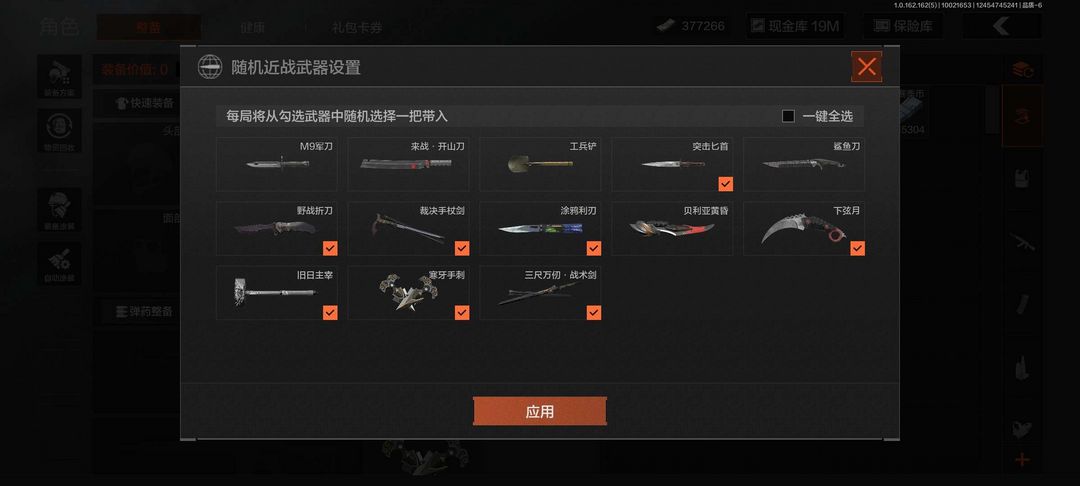This screenshot has height=486, width=1080.
Task: Pick the 工兵铲 shovel weapon
Action: (x=540, y=165)
